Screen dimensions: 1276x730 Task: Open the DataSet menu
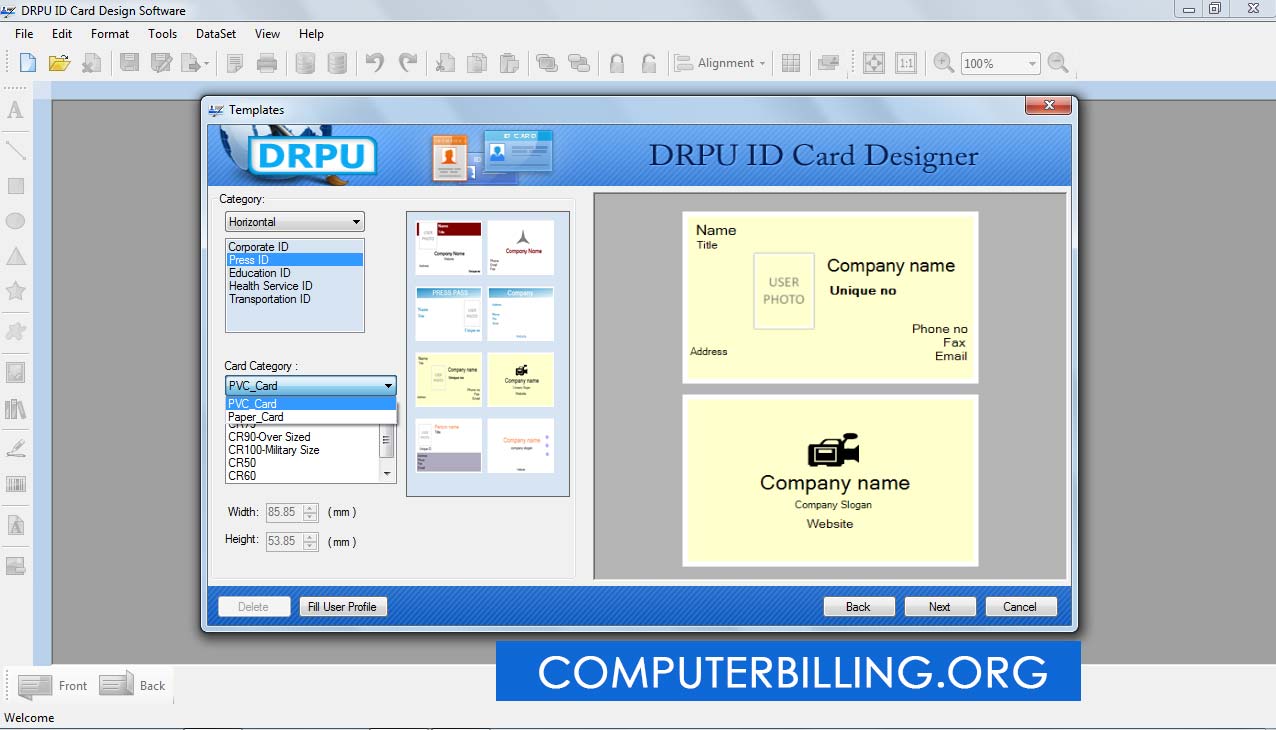pos(216,33)
